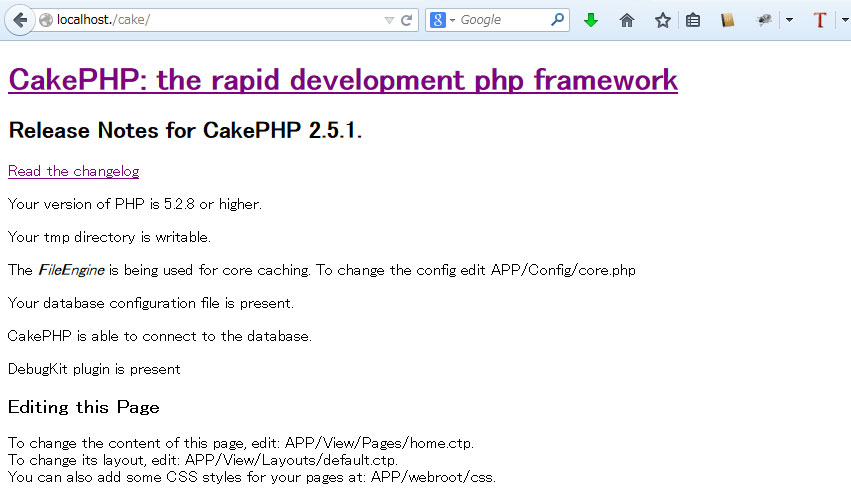Click the Google search engine icon
This screenshot has width=851, height=496.
coord(437,20)
